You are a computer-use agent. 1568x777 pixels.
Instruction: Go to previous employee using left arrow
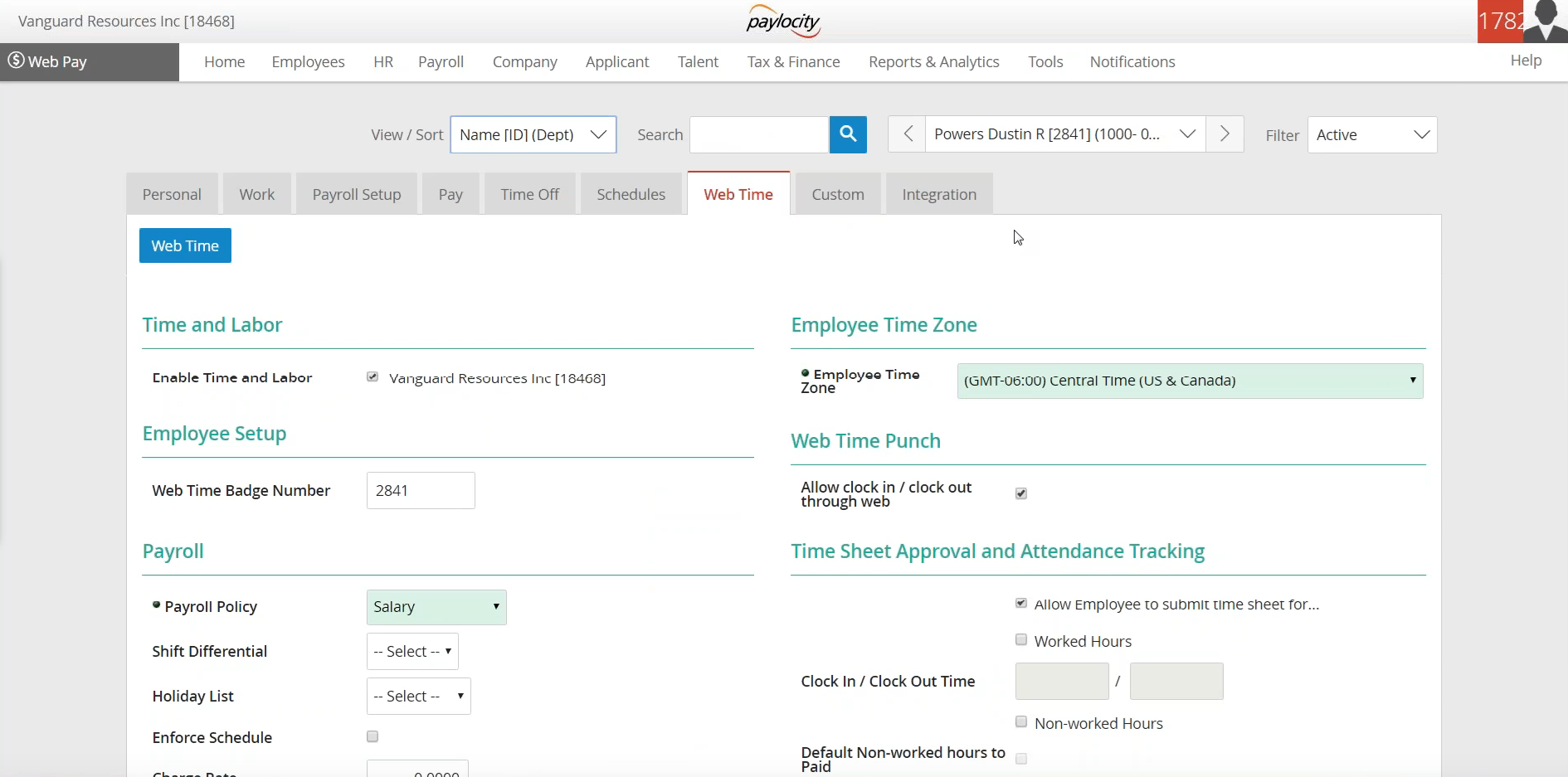point(906,134)
